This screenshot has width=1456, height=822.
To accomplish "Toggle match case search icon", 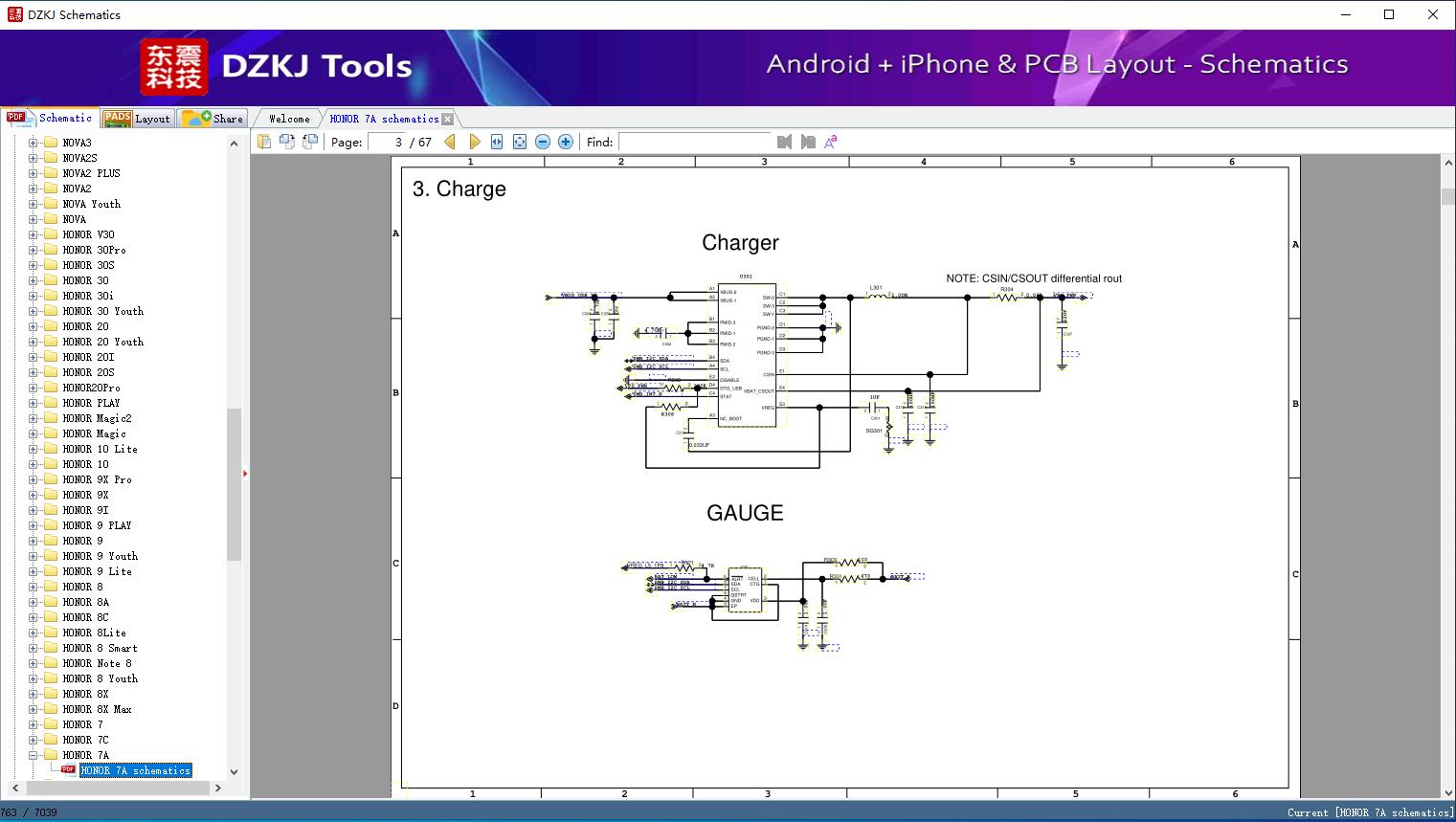I will 831,142.
